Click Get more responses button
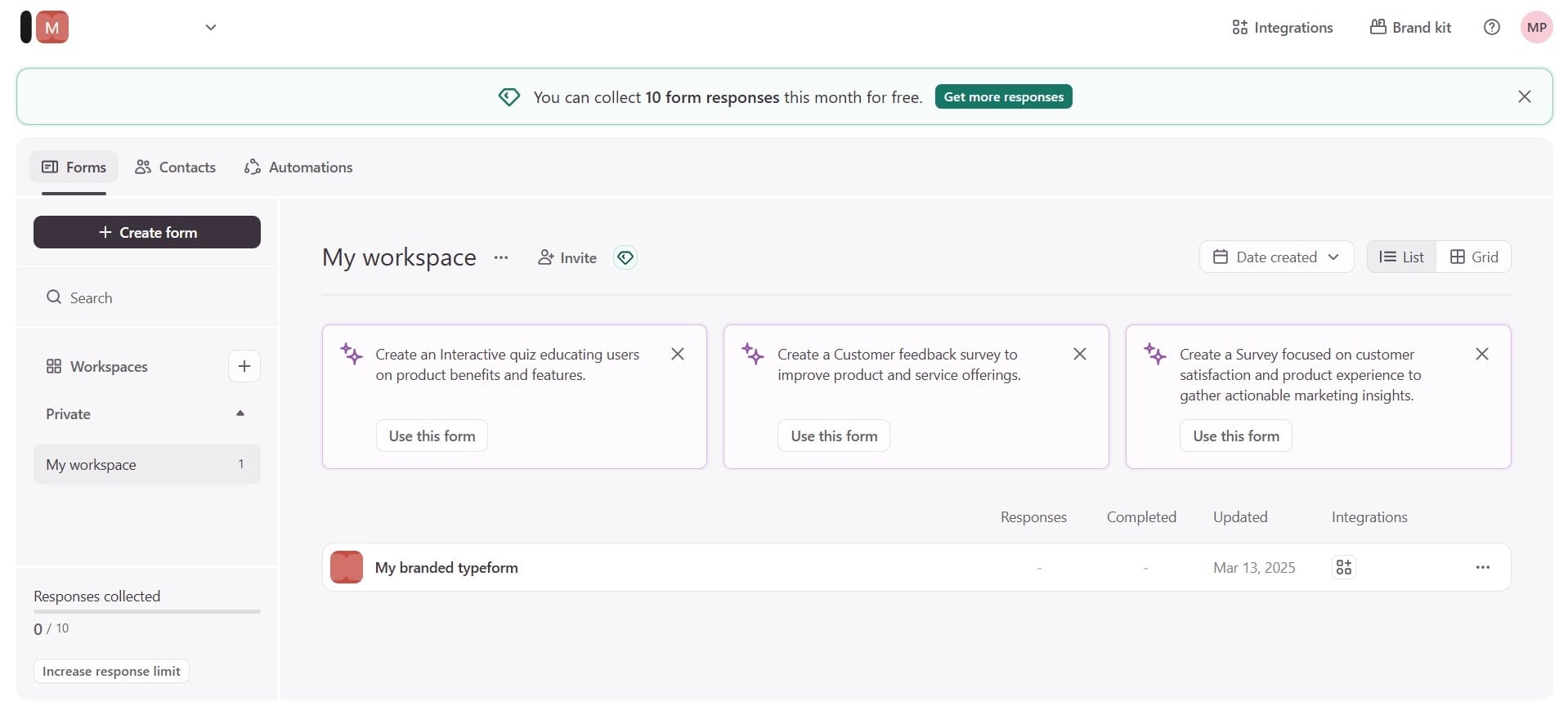This screenshot has width=1568, height=715. [x=1003, y=96]
